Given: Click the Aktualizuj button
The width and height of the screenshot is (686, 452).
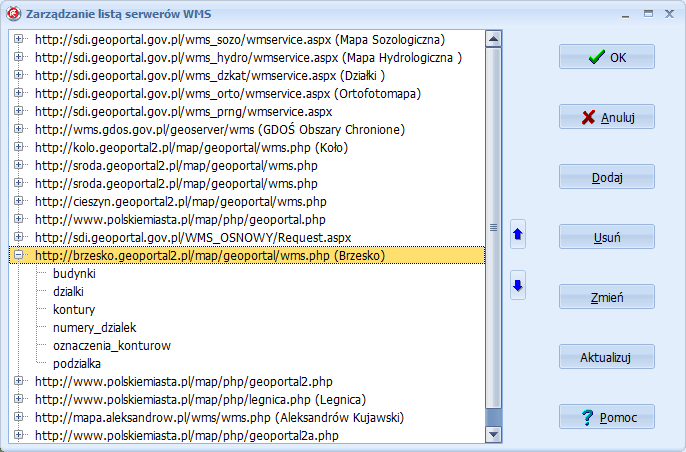Looking at the screenshot, I should pyautogui.click(x=607, y=357).
